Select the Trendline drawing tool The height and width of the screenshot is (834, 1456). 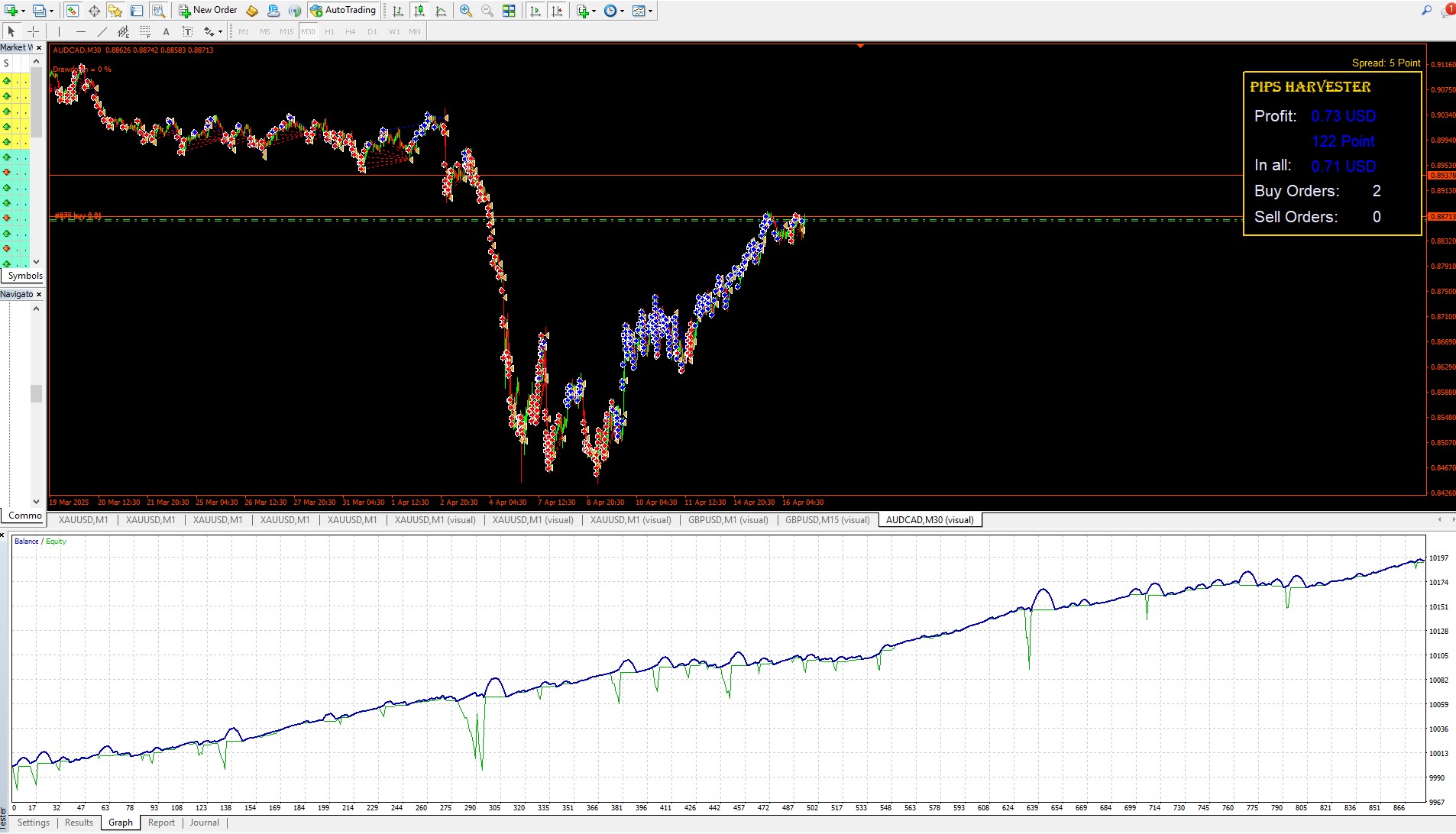[x=102, y=31]
